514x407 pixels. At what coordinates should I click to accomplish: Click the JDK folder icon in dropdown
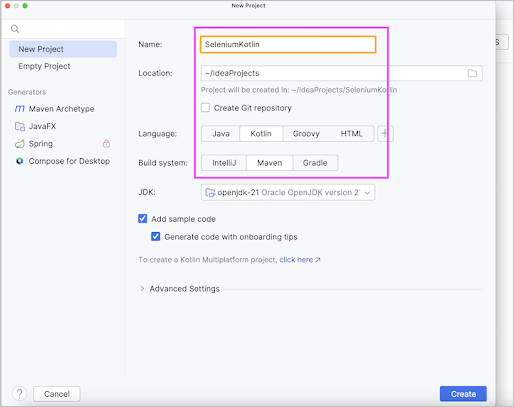point(210,192)
